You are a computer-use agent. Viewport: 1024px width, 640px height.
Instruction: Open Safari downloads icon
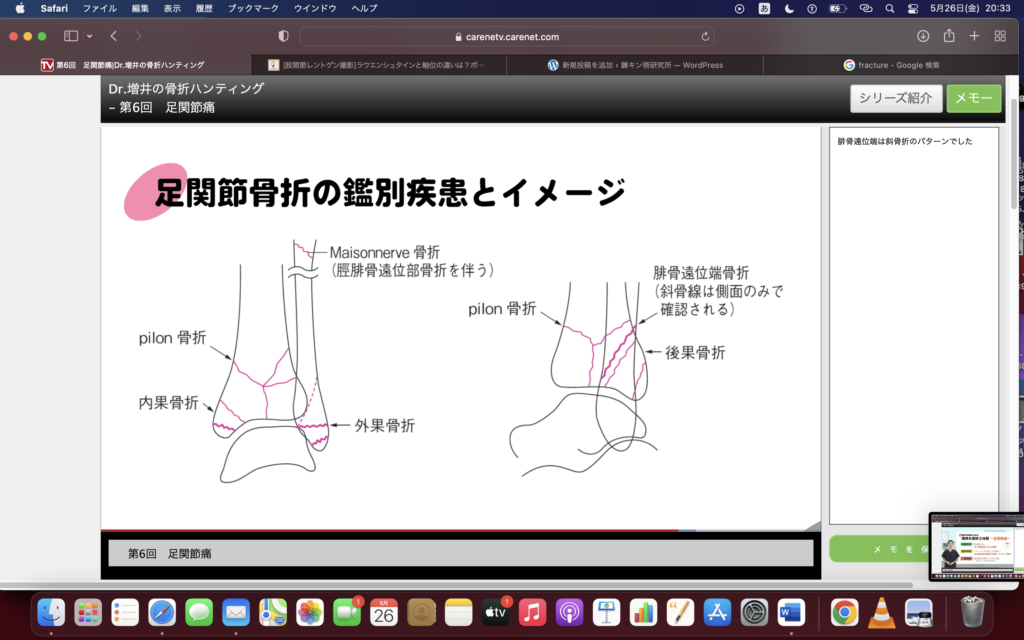pos(923,36)
